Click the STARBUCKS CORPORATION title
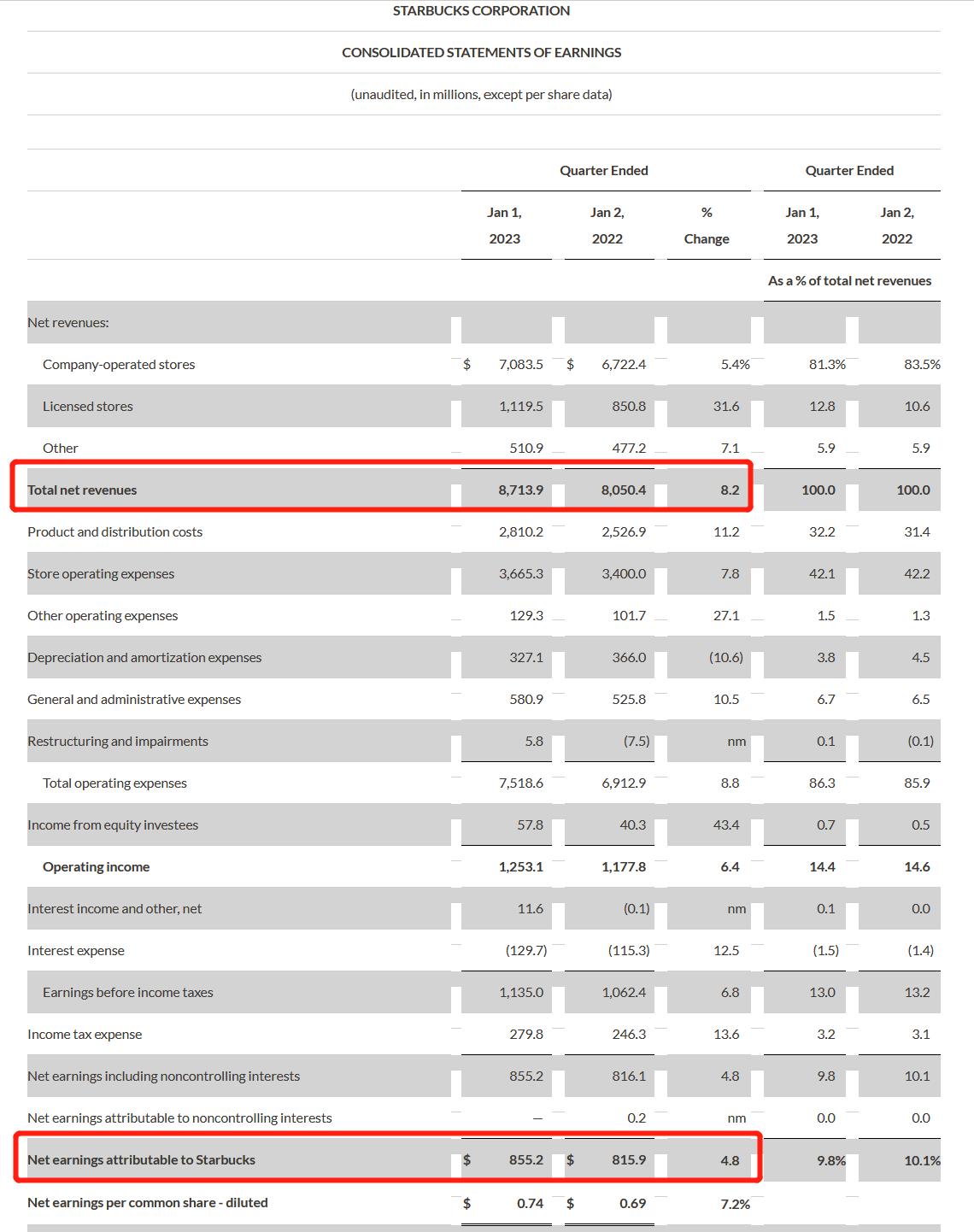Image resolution: width=974 pixels, height=1232 pixels. pos(481,11)
